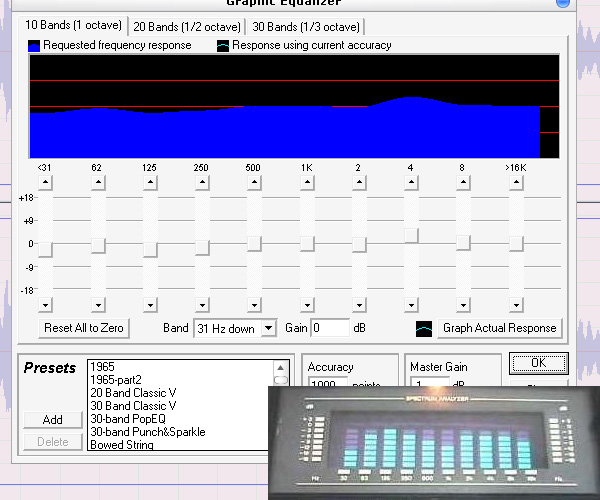This screenshot has width=600, height=500.
Task: Click the down arrow below the 125 slider
Action: [150, 305]
